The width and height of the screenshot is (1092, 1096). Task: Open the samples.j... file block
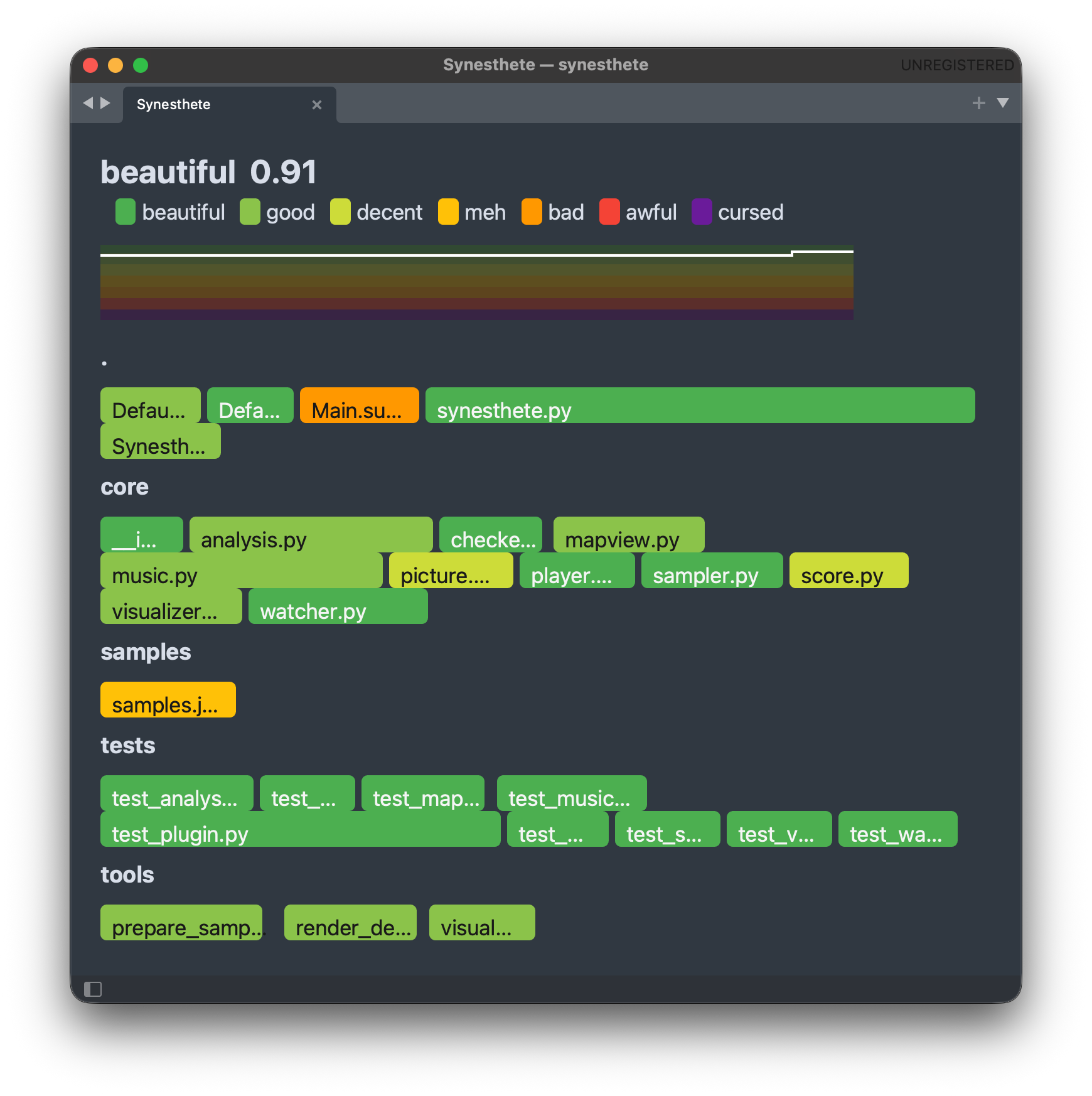click(168, 700)
